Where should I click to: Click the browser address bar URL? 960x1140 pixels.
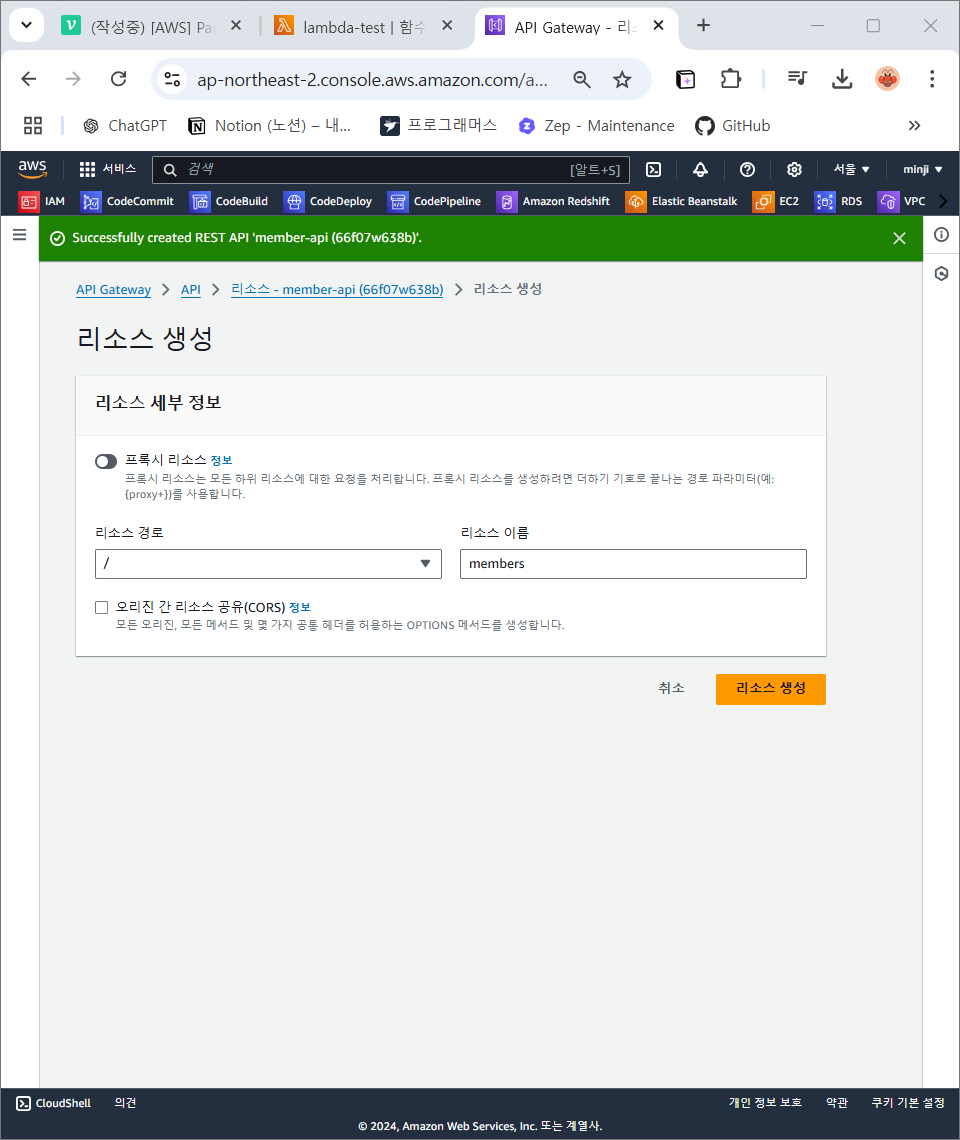click(x=372, y=79)
